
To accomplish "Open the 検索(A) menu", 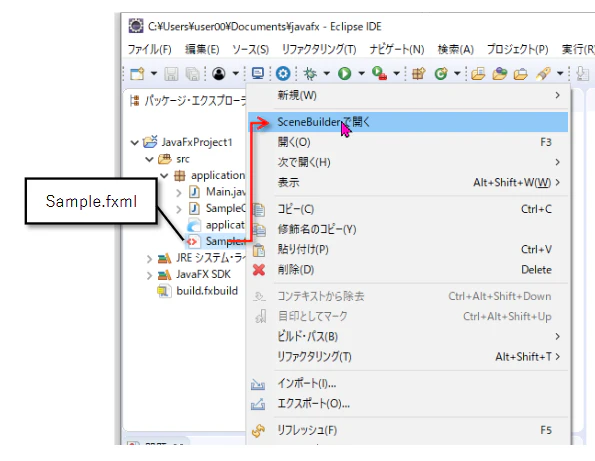I will pos(456,49).
